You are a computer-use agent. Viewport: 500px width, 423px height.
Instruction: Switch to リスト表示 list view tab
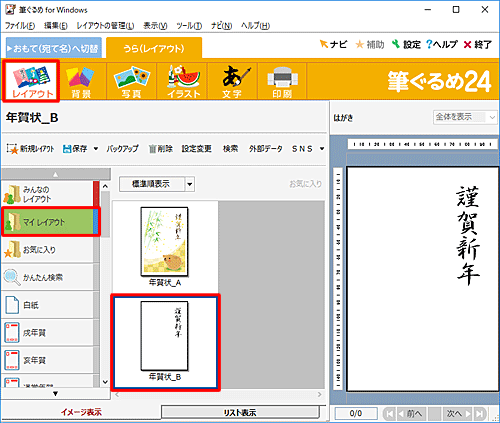click(240, 413)
